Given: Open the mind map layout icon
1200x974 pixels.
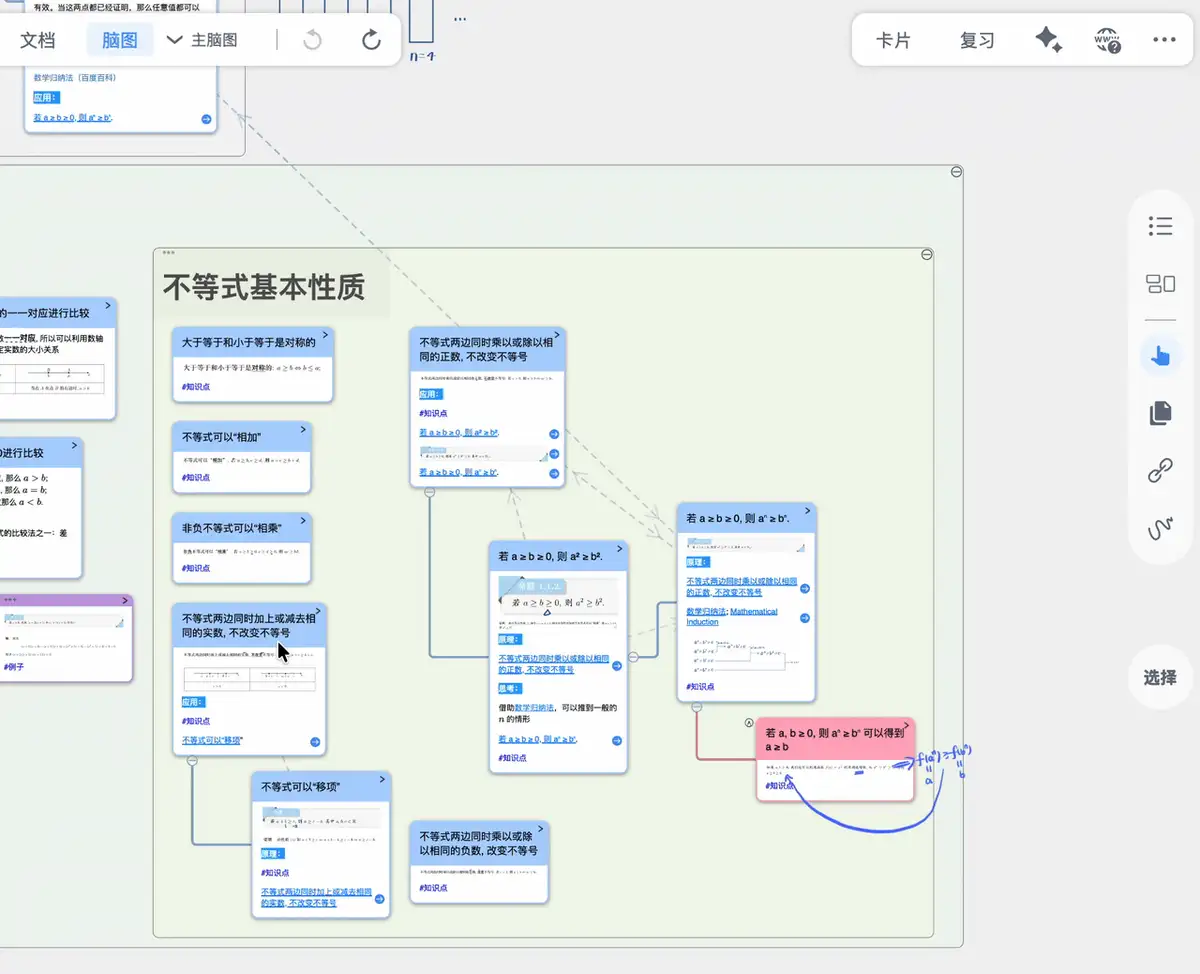Looking at the screenshot, I should (1160, 284).
